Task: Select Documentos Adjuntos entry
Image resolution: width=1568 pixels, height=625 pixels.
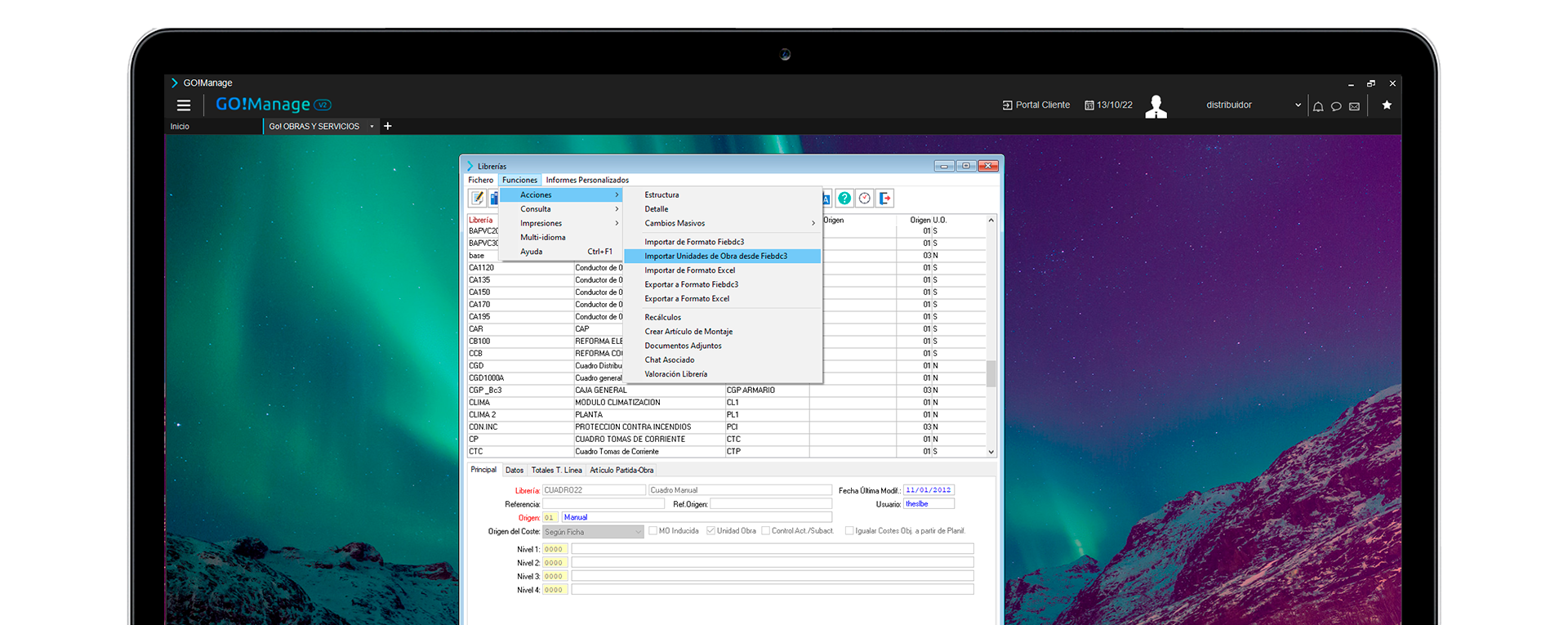Action: coord(723,346)
